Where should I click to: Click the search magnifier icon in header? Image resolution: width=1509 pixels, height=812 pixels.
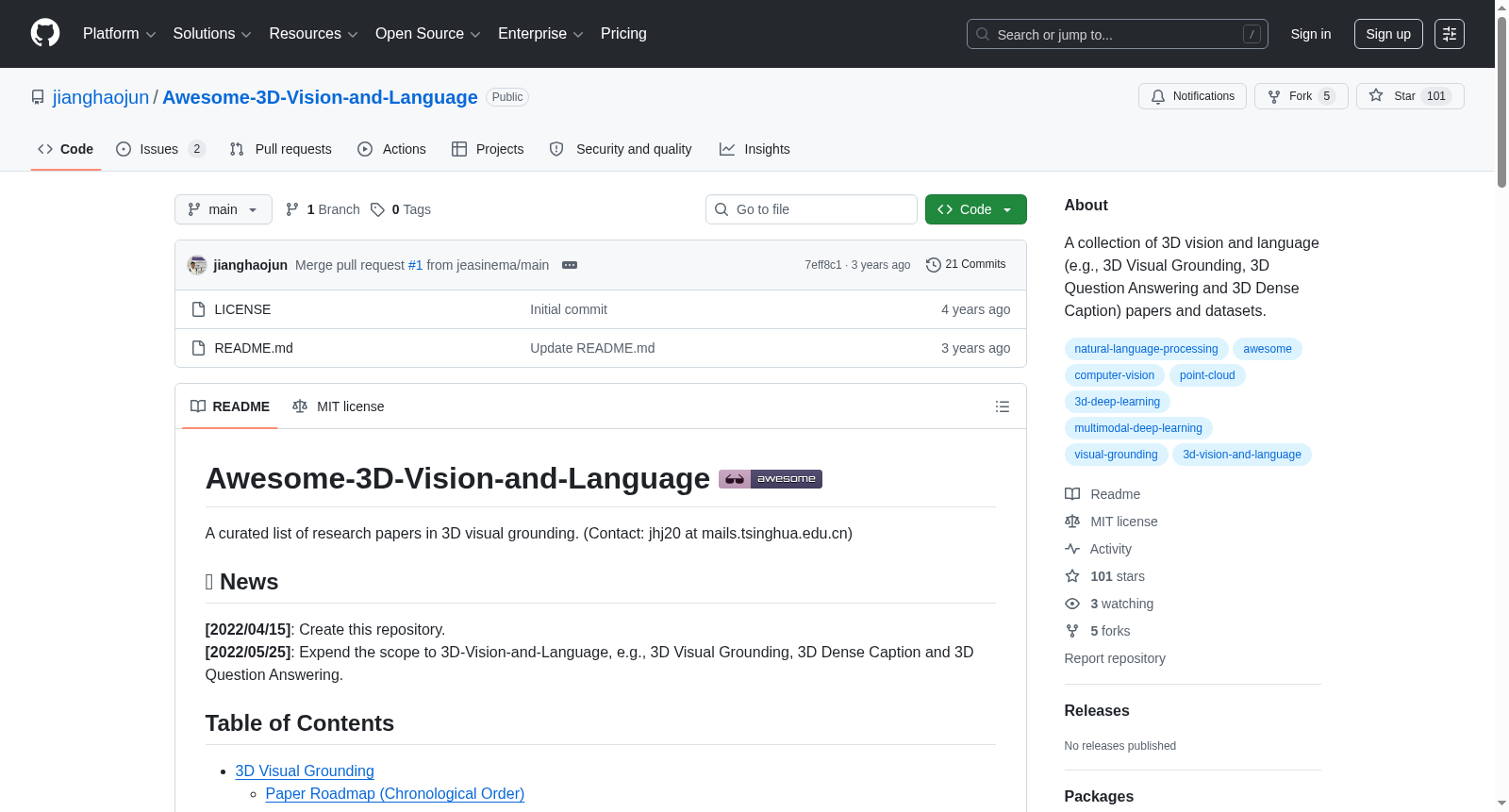(x=983, y=34)
